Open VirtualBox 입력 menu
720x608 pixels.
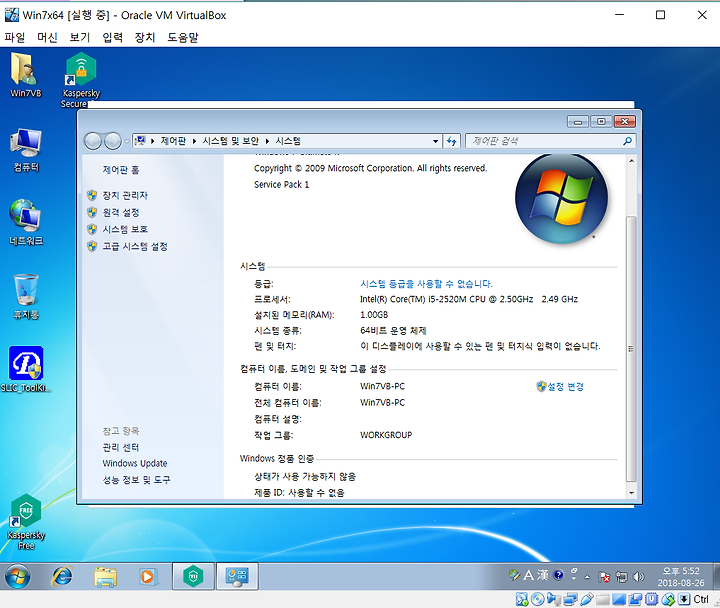point(112,37)
